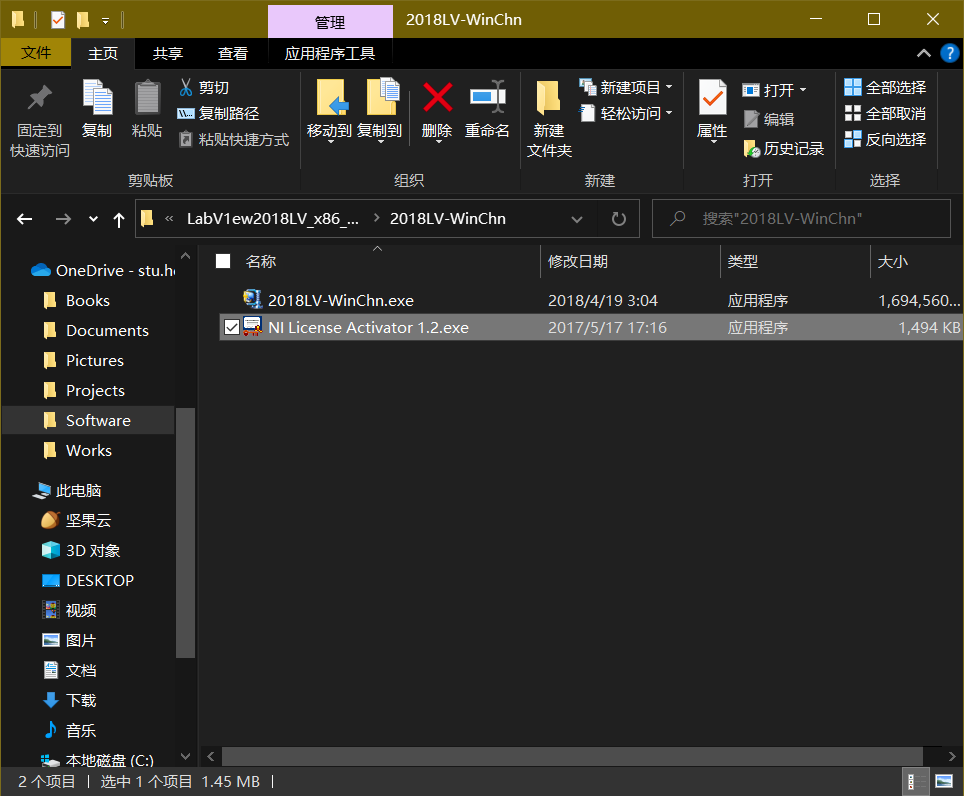Expand hidden path breadcrumb chevrons
This screenshot has width=964, height=796.
click(169, 219)
